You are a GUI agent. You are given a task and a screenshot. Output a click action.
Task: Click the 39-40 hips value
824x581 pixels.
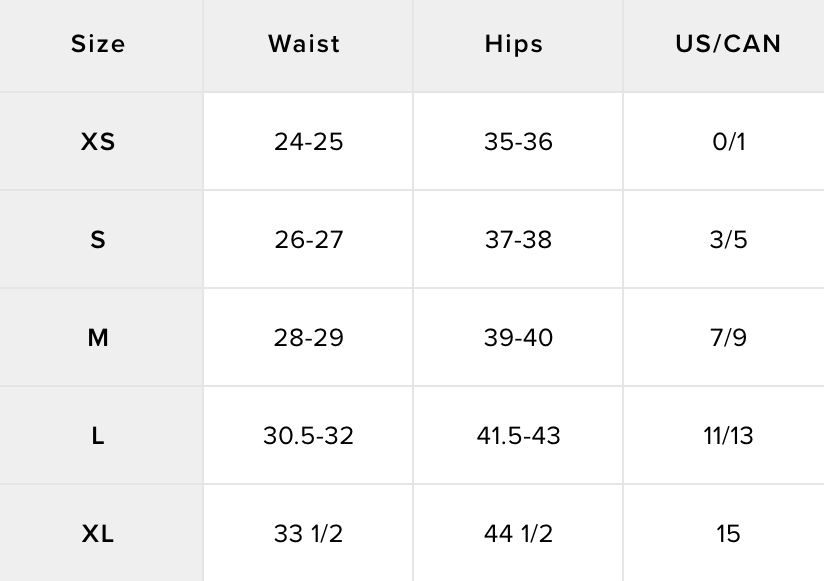point(518,338)
